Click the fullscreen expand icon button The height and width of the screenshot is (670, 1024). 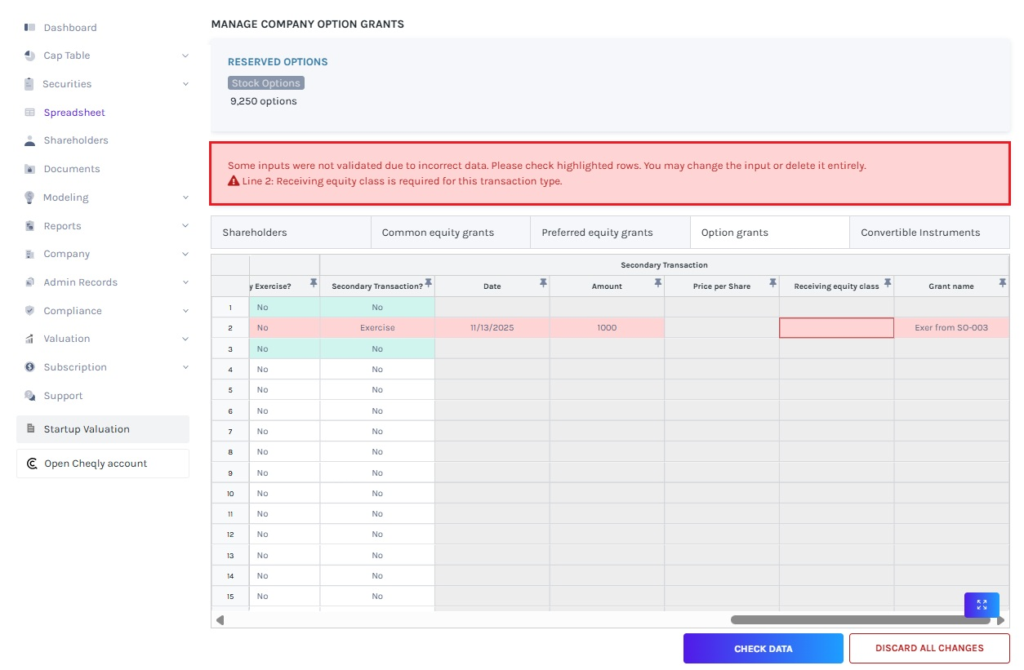(981, 605)
